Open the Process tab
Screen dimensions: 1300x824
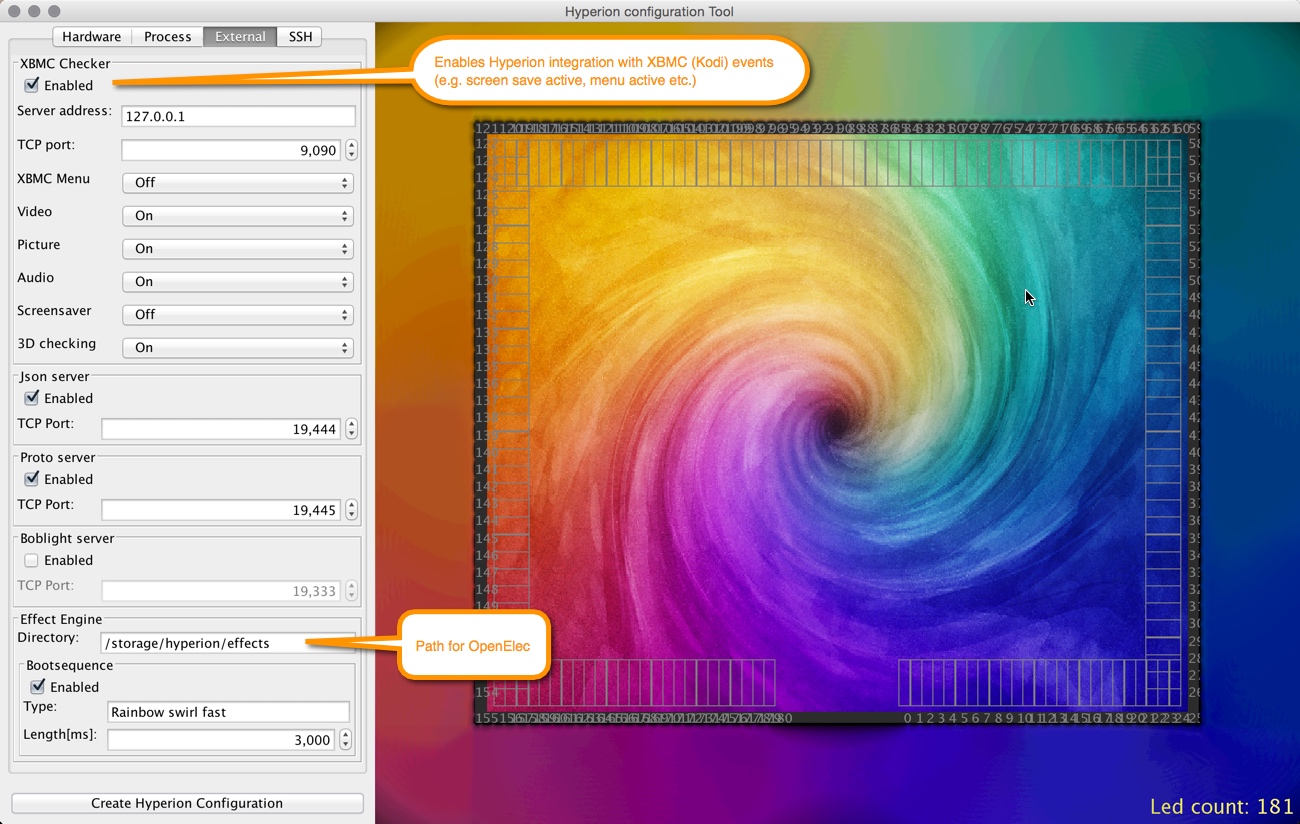(x=167, y=37)
